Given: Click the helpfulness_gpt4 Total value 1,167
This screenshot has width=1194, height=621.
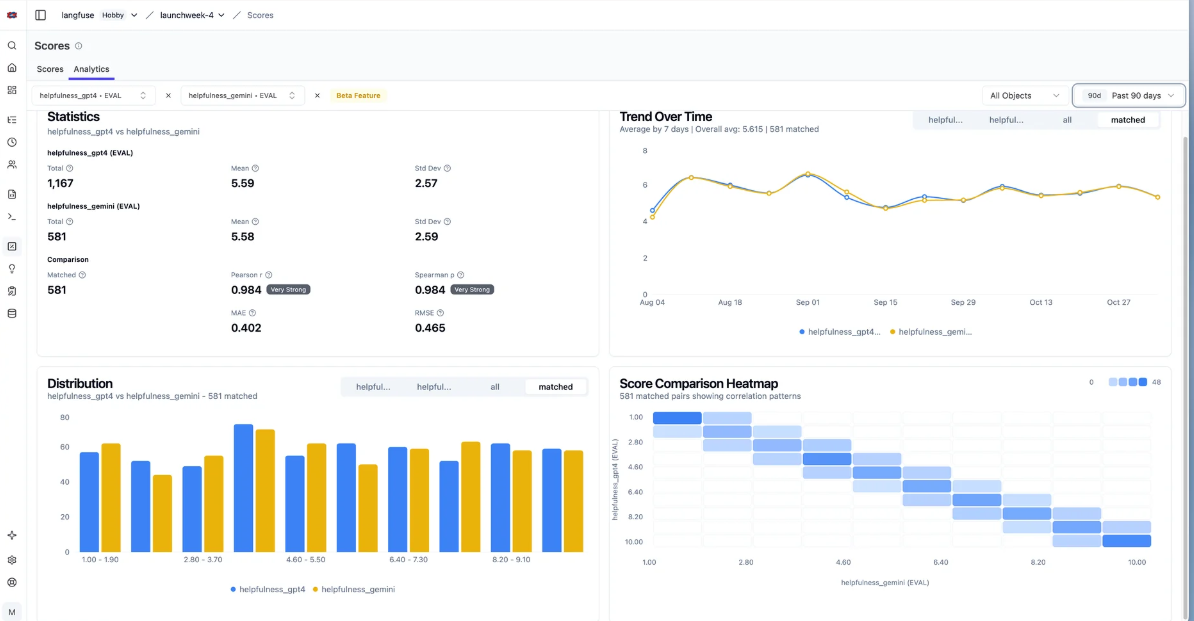Looking at the screenshot, I should point(60,183).
